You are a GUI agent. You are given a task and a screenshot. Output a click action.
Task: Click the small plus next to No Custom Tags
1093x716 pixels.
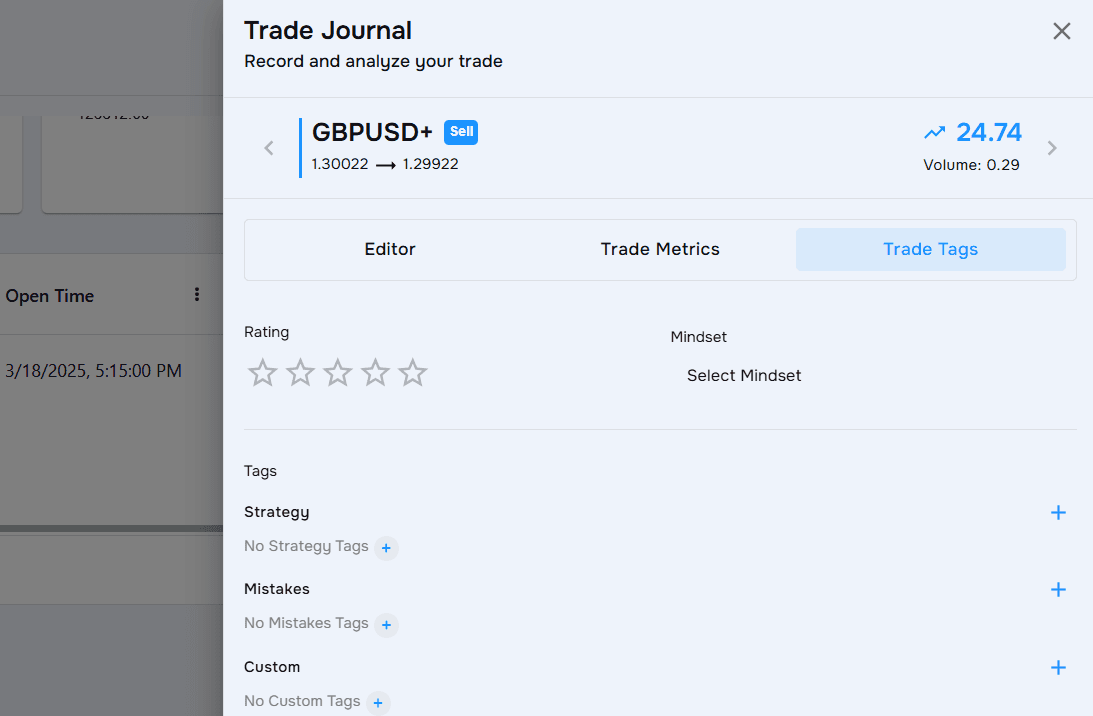[x=378, y=702]
